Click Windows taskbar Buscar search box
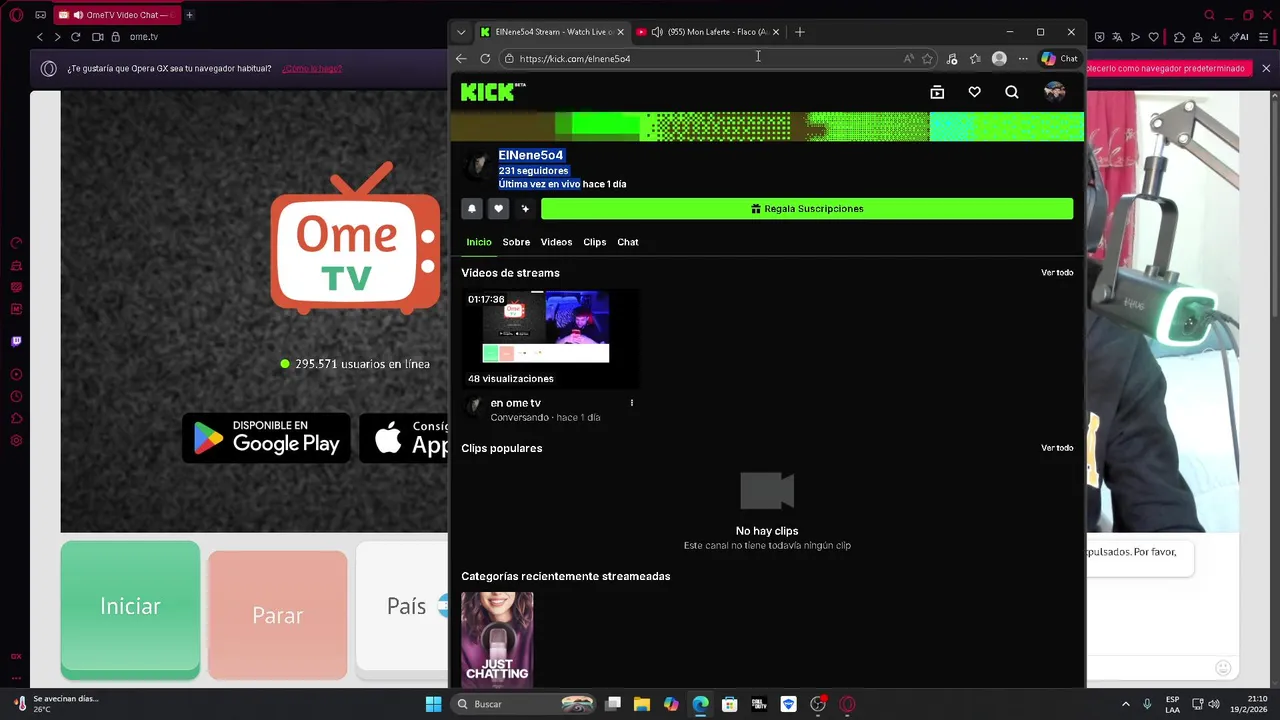Image resolution: width=1280 pixels, height=720 pixels. coord(523,704)
